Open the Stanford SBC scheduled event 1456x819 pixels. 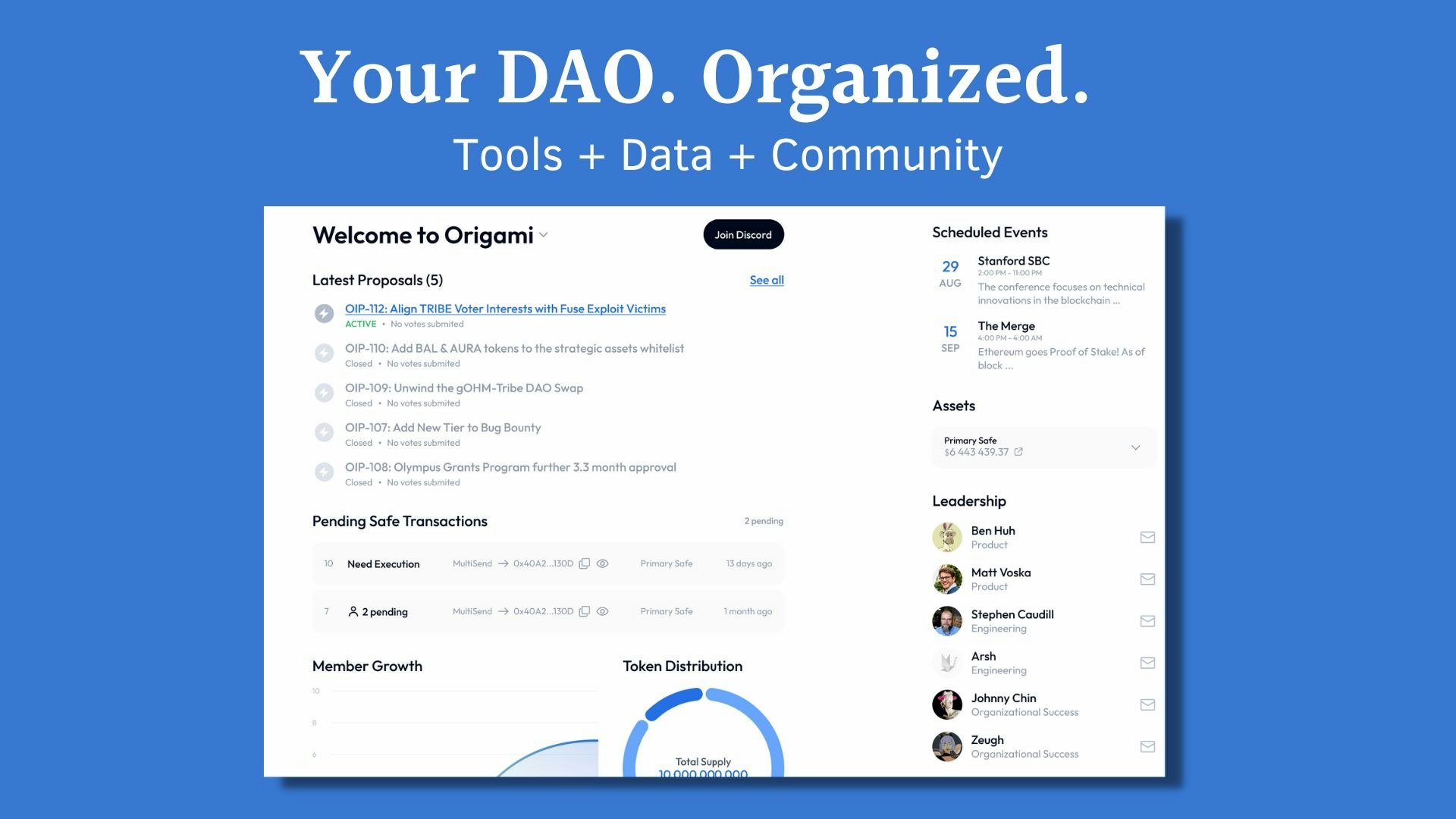(x=1013, y=261)
